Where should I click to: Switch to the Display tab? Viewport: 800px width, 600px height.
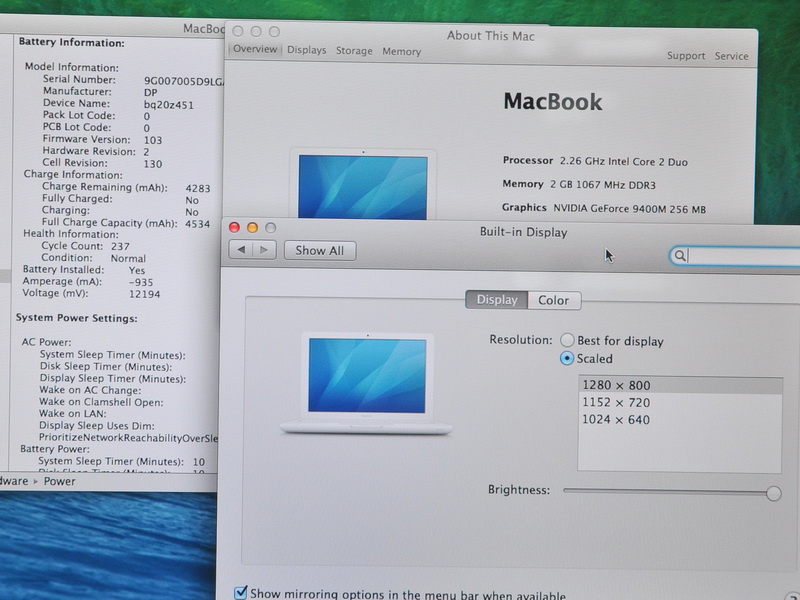pos(497,299)
